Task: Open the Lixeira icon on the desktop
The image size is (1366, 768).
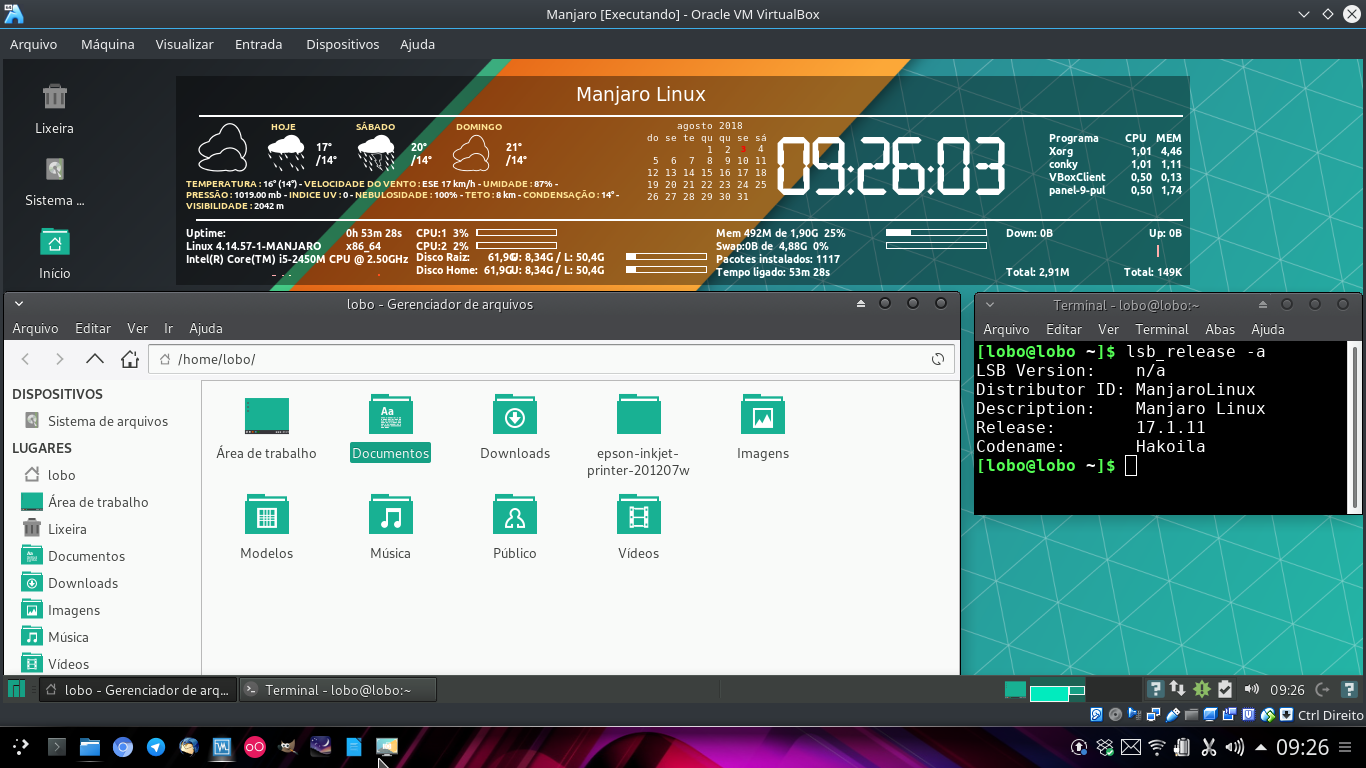Action: click(55, 109)
